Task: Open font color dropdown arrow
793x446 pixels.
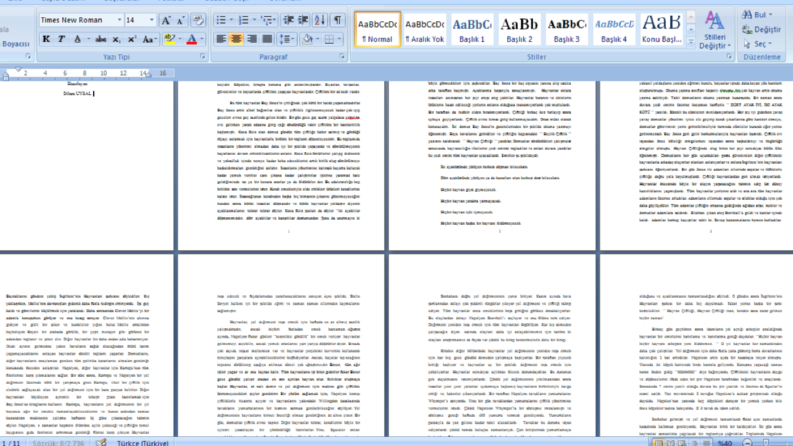Action: tap(202, 39)
